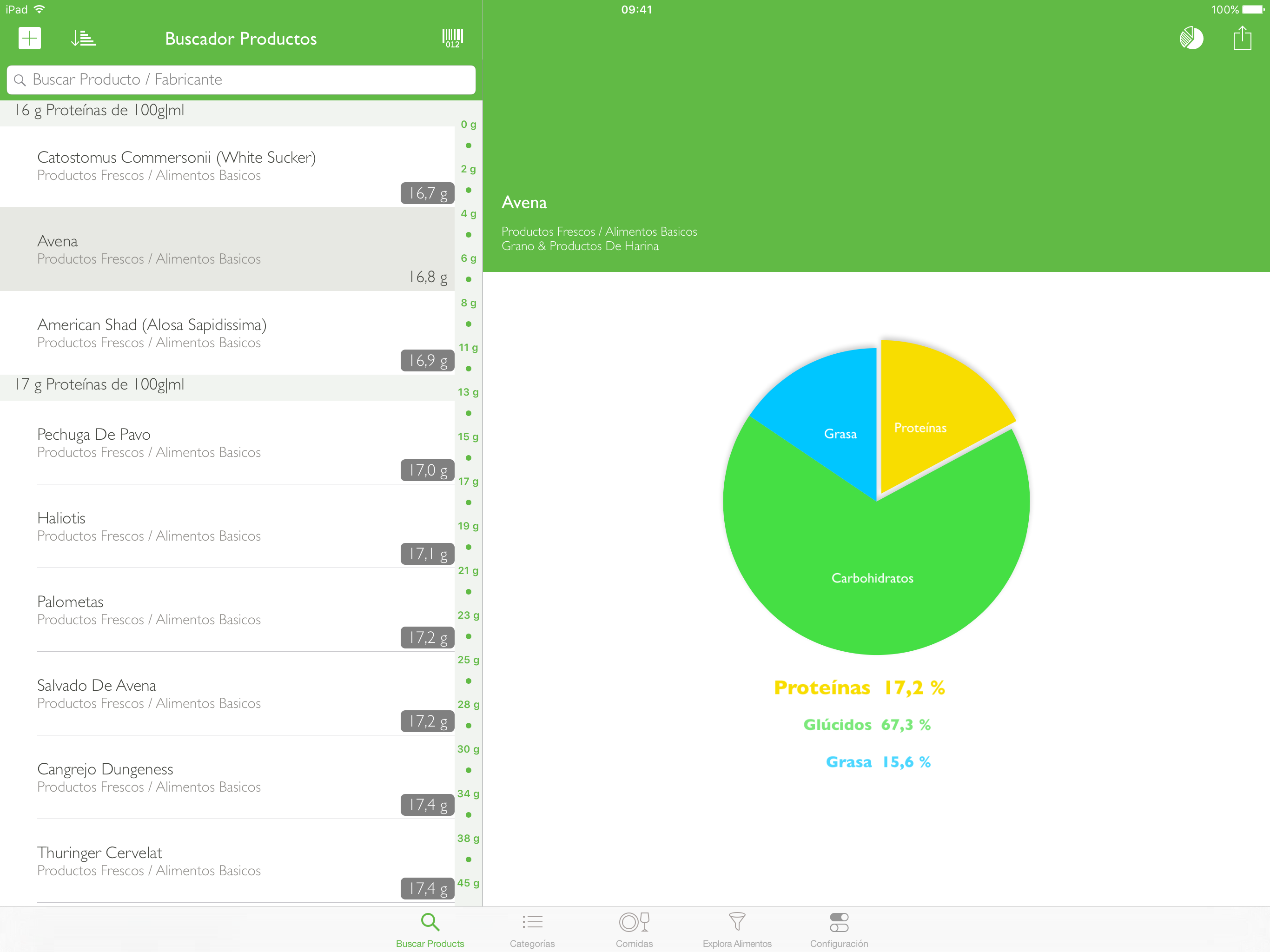Toggle the pie chart view icon
This screenshot has width=1270, height=952.
[x=1191, y=39]
